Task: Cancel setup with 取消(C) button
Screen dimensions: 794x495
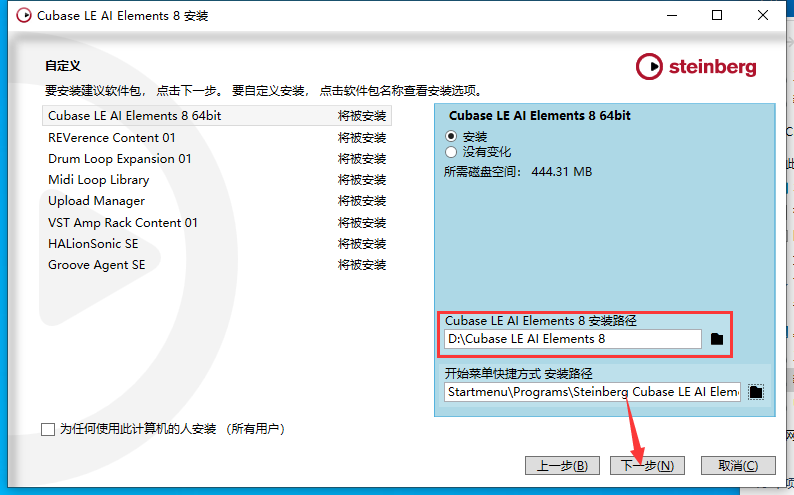Action: pos(738,466)
